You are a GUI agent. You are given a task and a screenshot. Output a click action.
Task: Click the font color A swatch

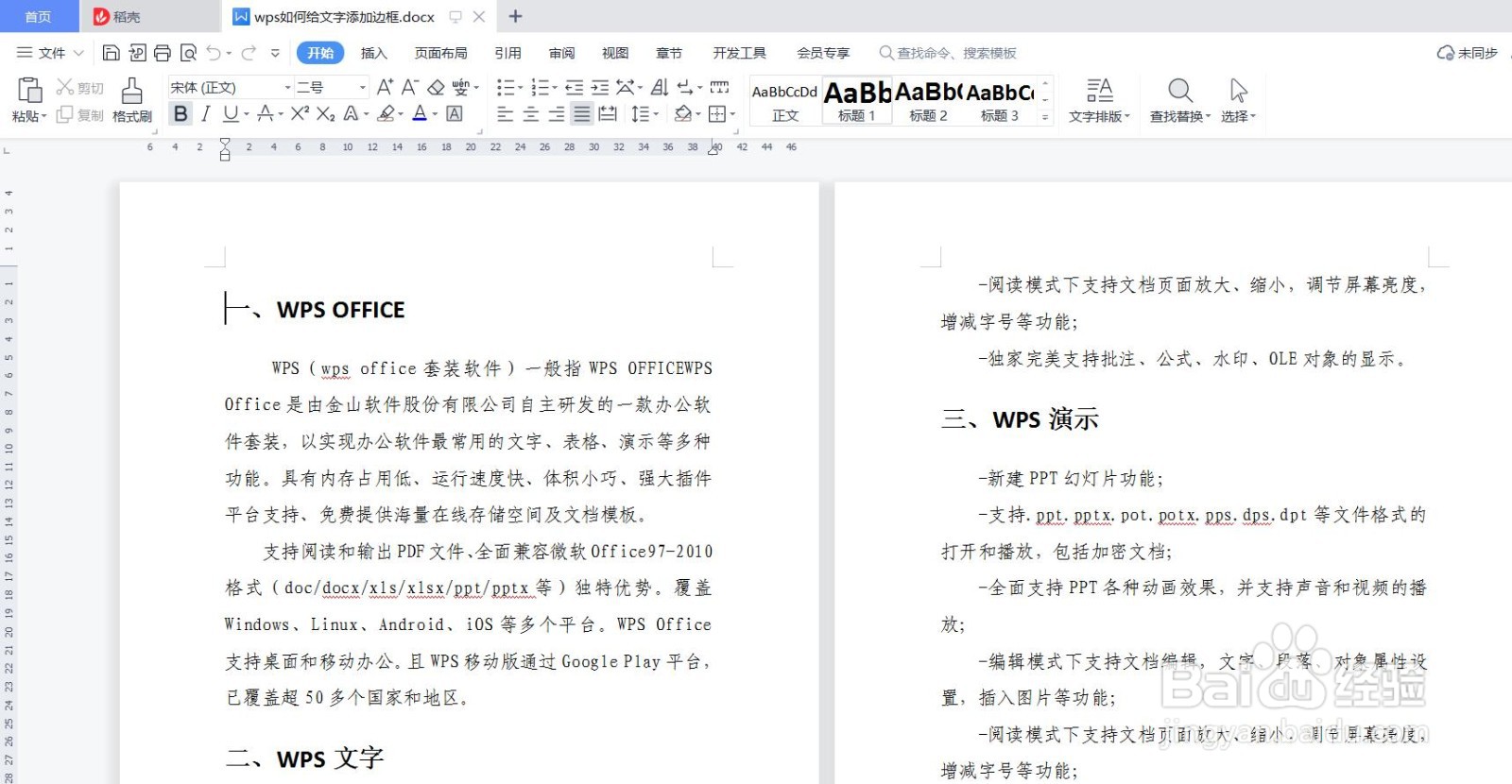point(421,114)
